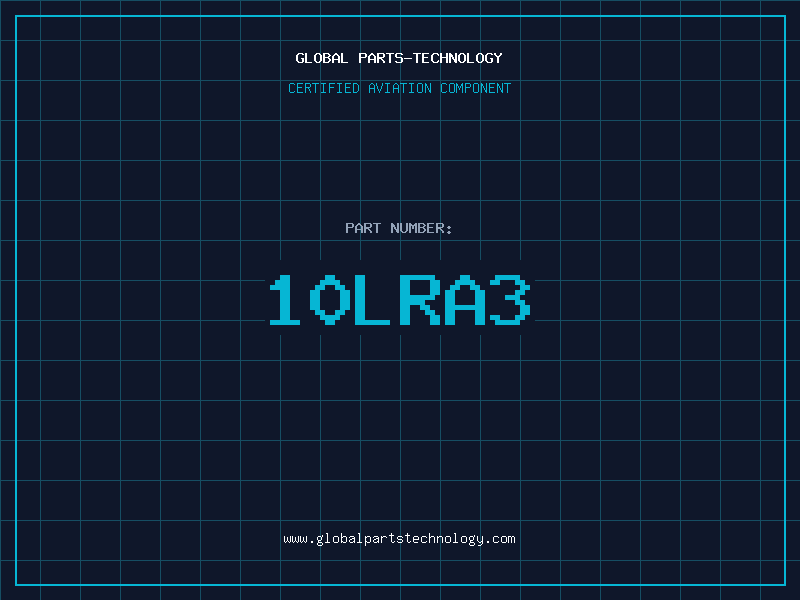The image size is (800, 600).
Task: Click the word NUMBER: in the label
Action: (421, 228)
